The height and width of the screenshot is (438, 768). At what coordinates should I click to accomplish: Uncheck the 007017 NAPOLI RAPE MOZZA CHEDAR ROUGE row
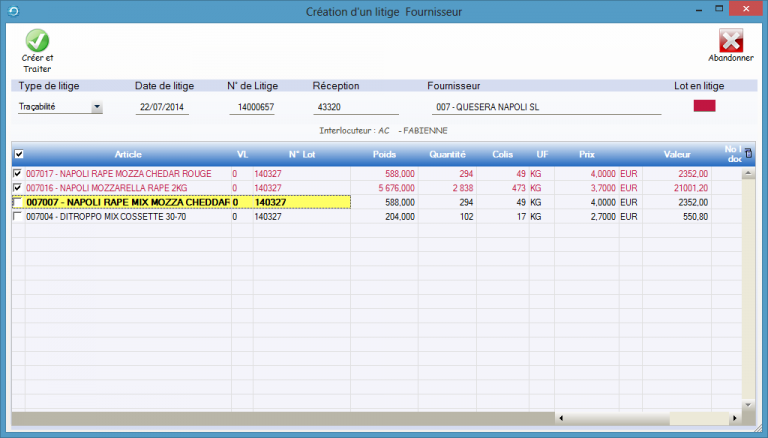tap(18, 174)
